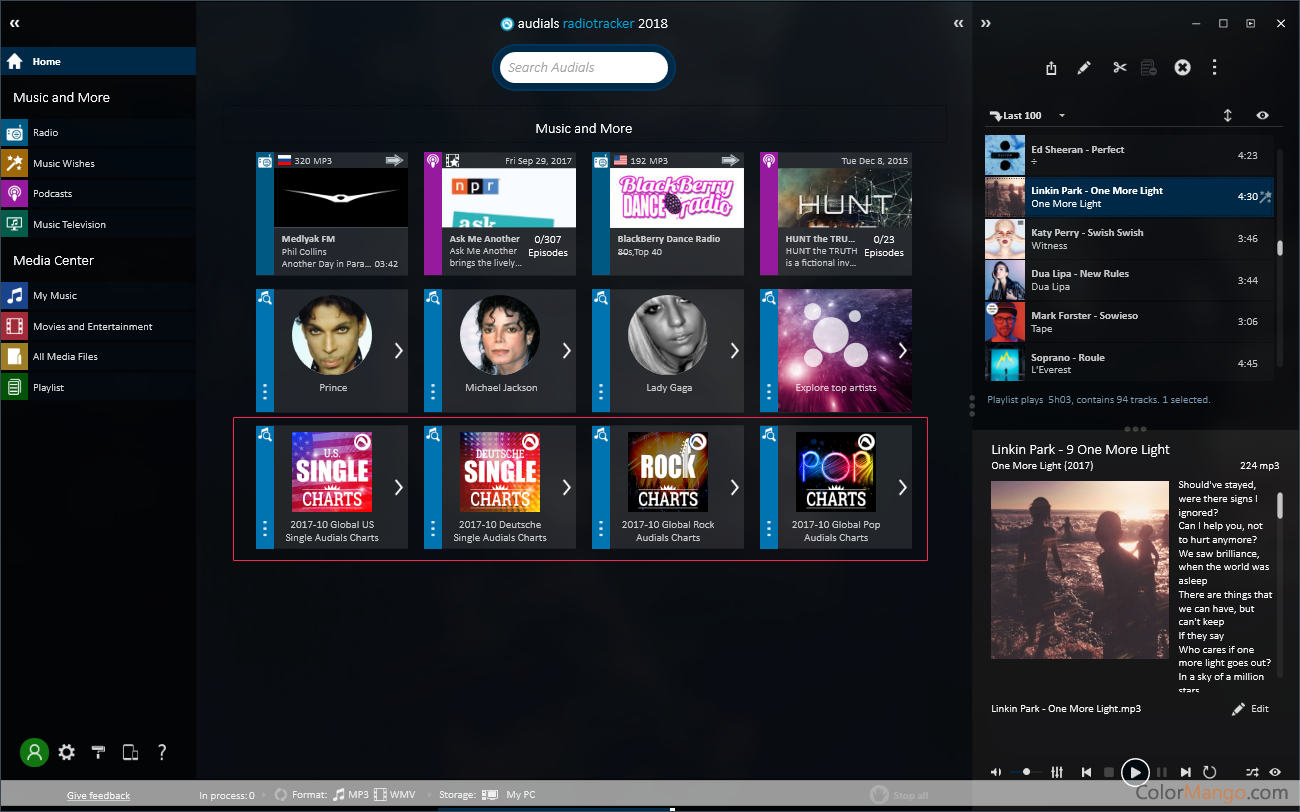
Task: Click the volume slider knob
Action: tap(1027, 772)
